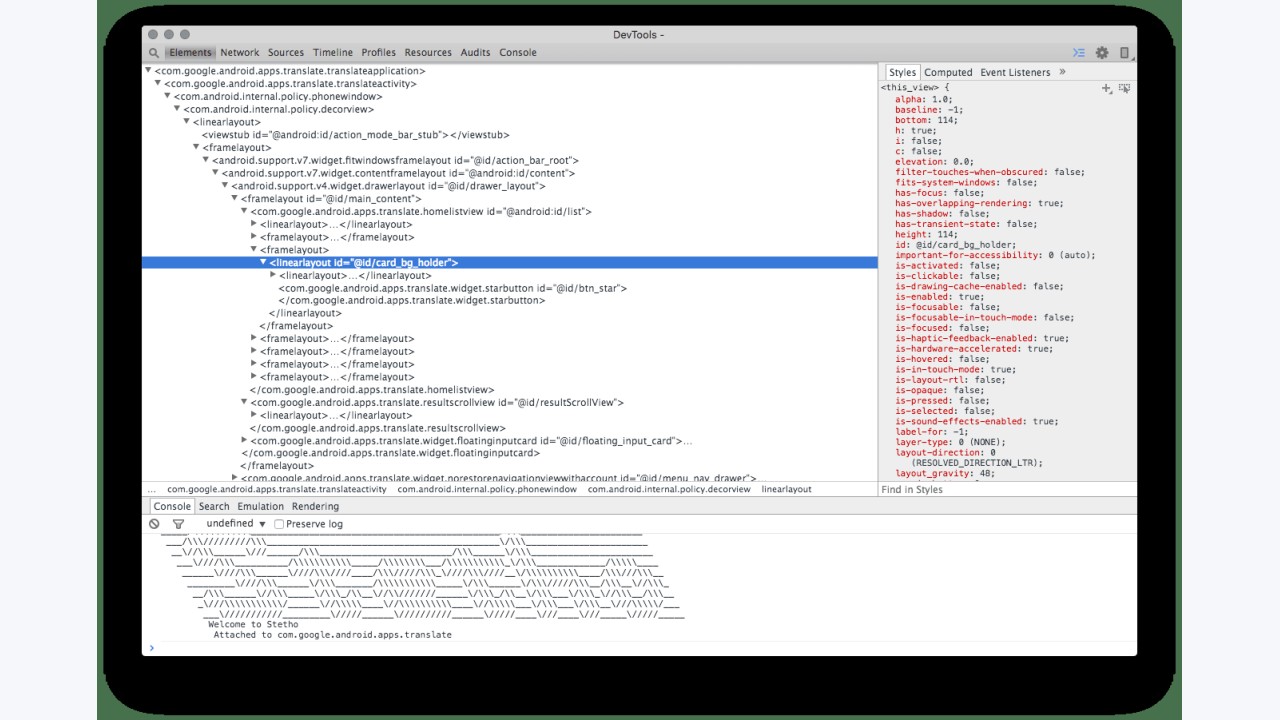Open the Rendering drawer tab
The width and height of the screenshot is (1280, 720).
(x=315, y=507)
